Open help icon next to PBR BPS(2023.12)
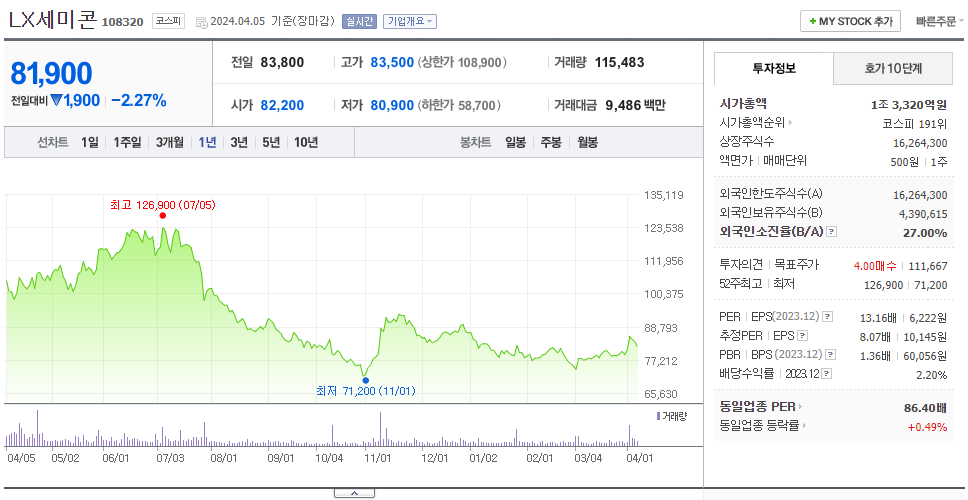Screen dimensions: 968x500 (x=831, y=355)
